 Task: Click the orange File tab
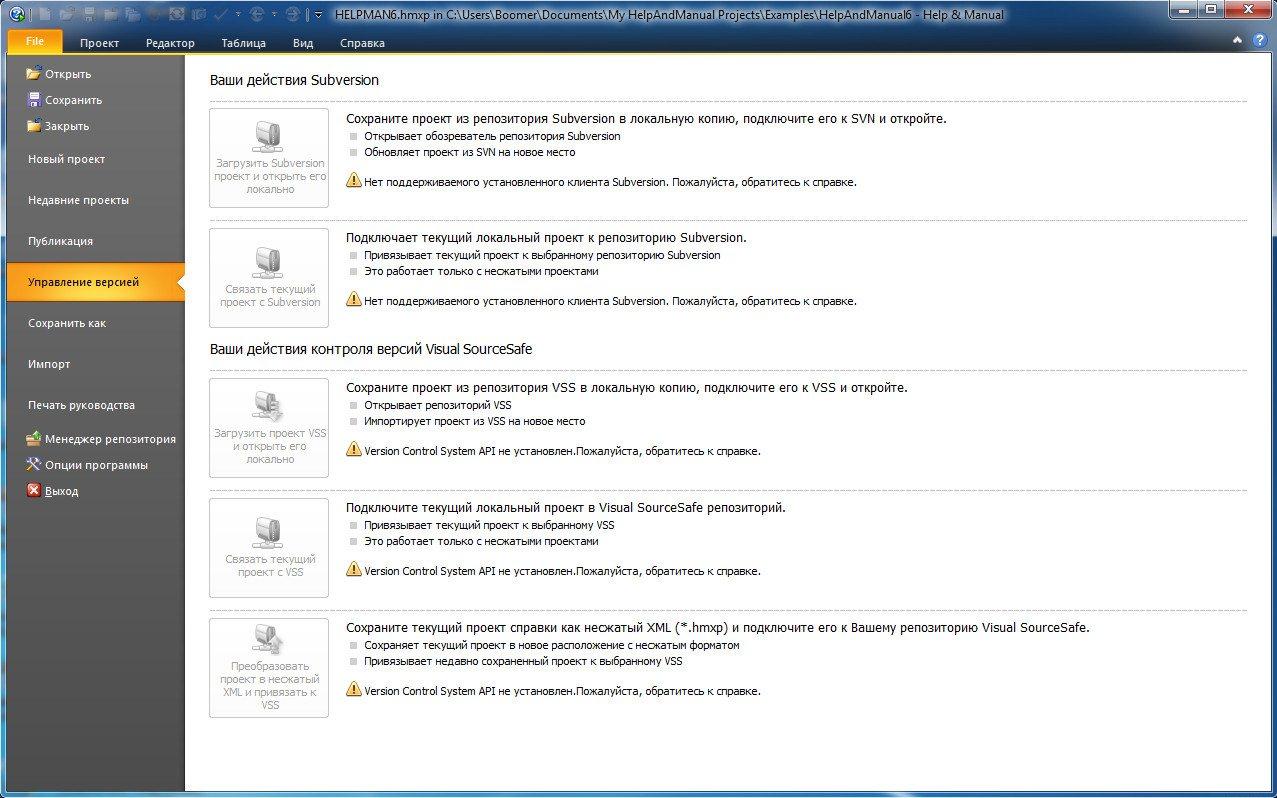[35, 41]
